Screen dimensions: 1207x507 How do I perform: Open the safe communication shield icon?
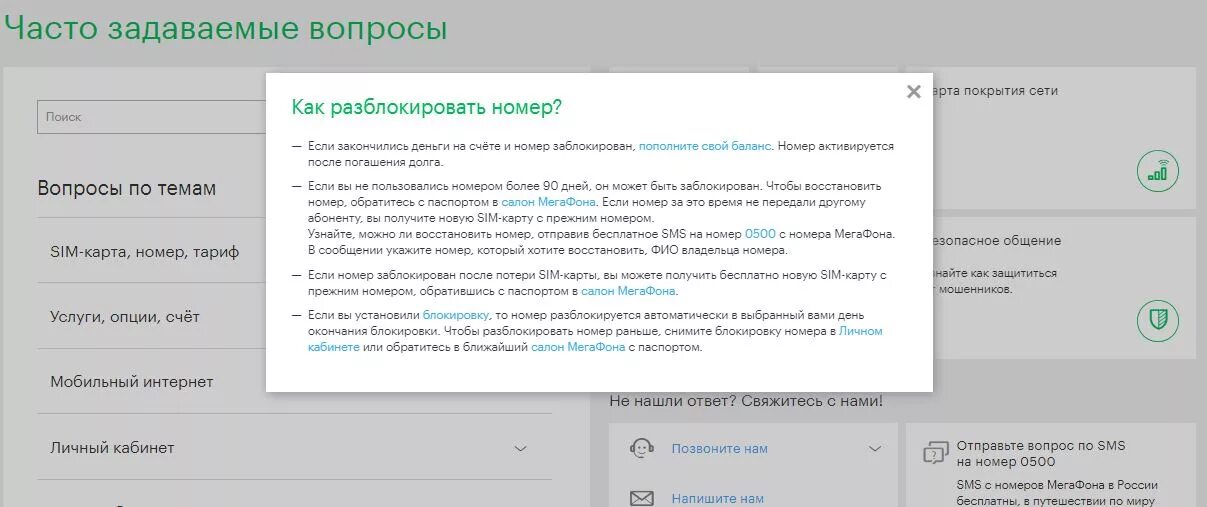click(x=1158, y=321)
